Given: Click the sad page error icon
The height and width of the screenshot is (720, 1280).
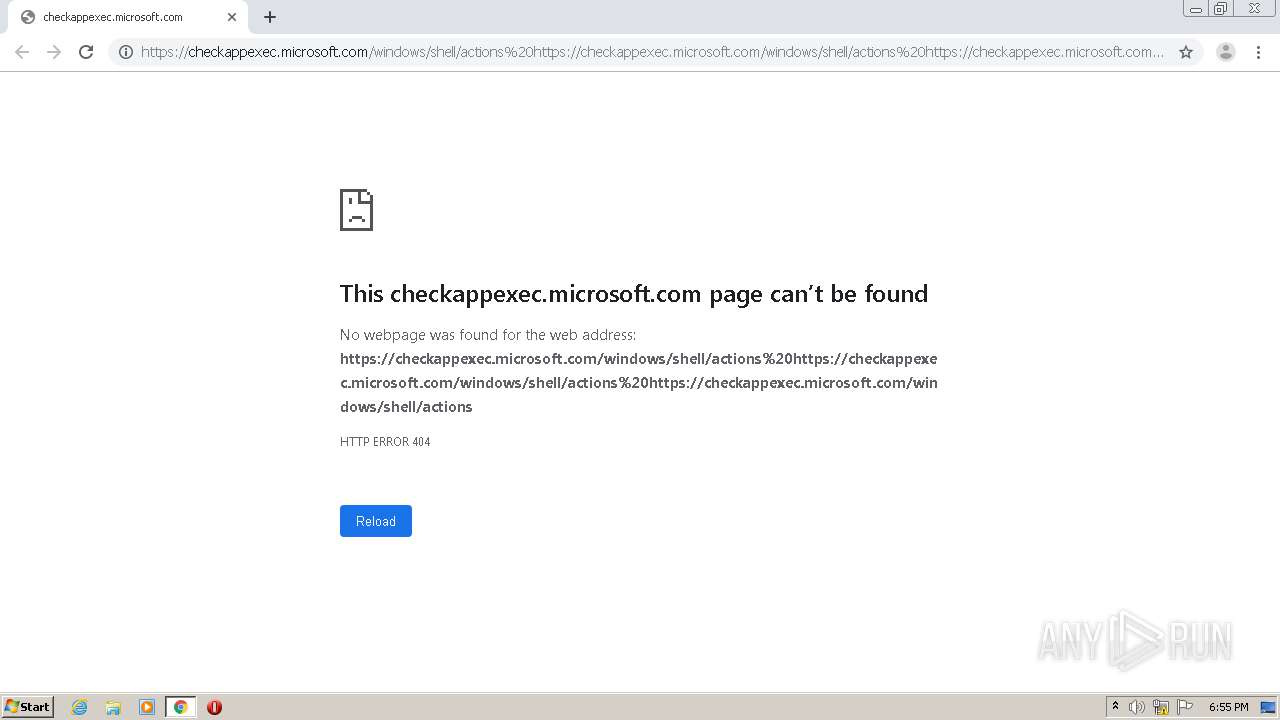Looking at the screenshot, I should (x=356, y=210).
